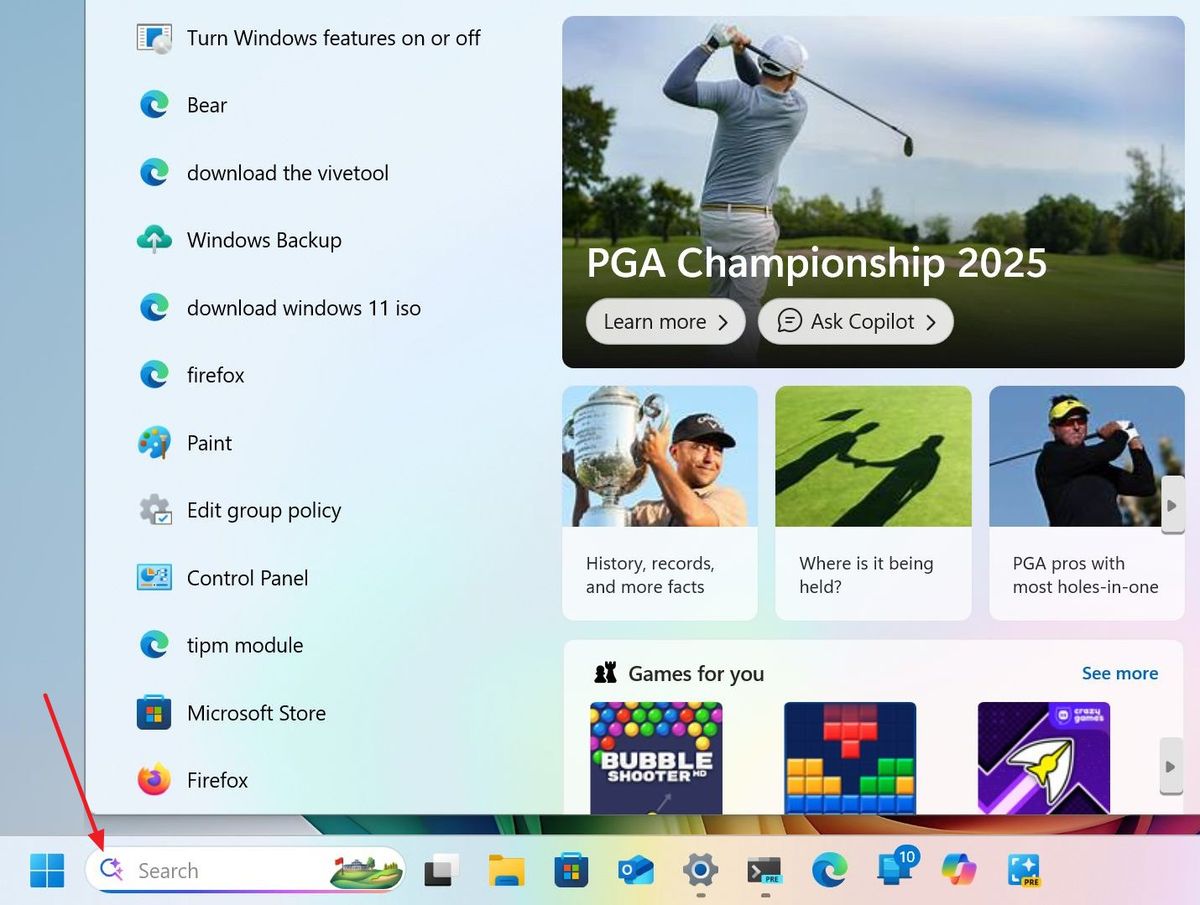Open the See more games link
The height and width of the screenshot is (905, 1200).
[1119, 673]
